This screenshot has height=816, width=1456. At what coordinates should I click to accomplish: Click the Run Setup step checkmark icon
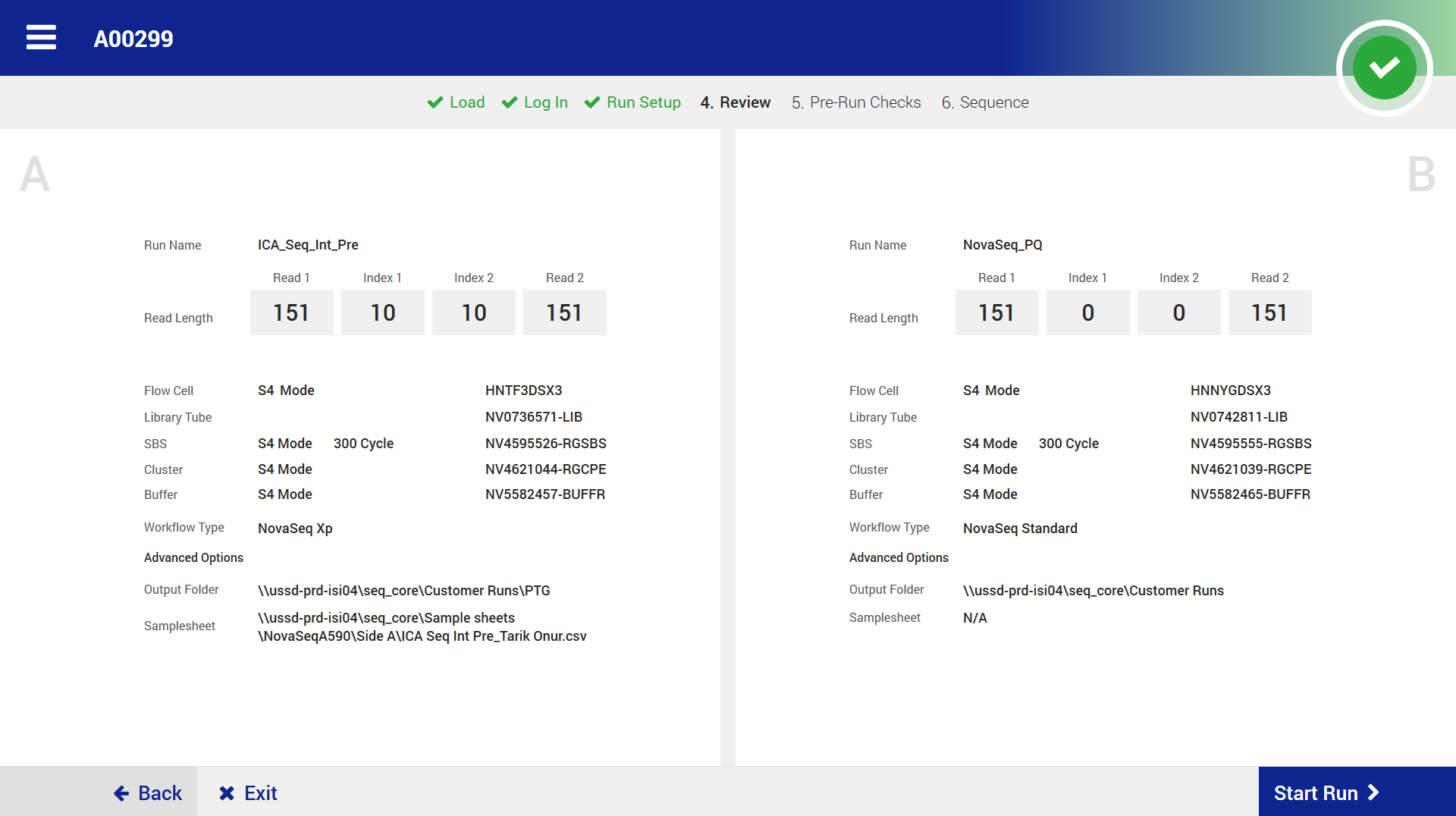tap(592, 102)
